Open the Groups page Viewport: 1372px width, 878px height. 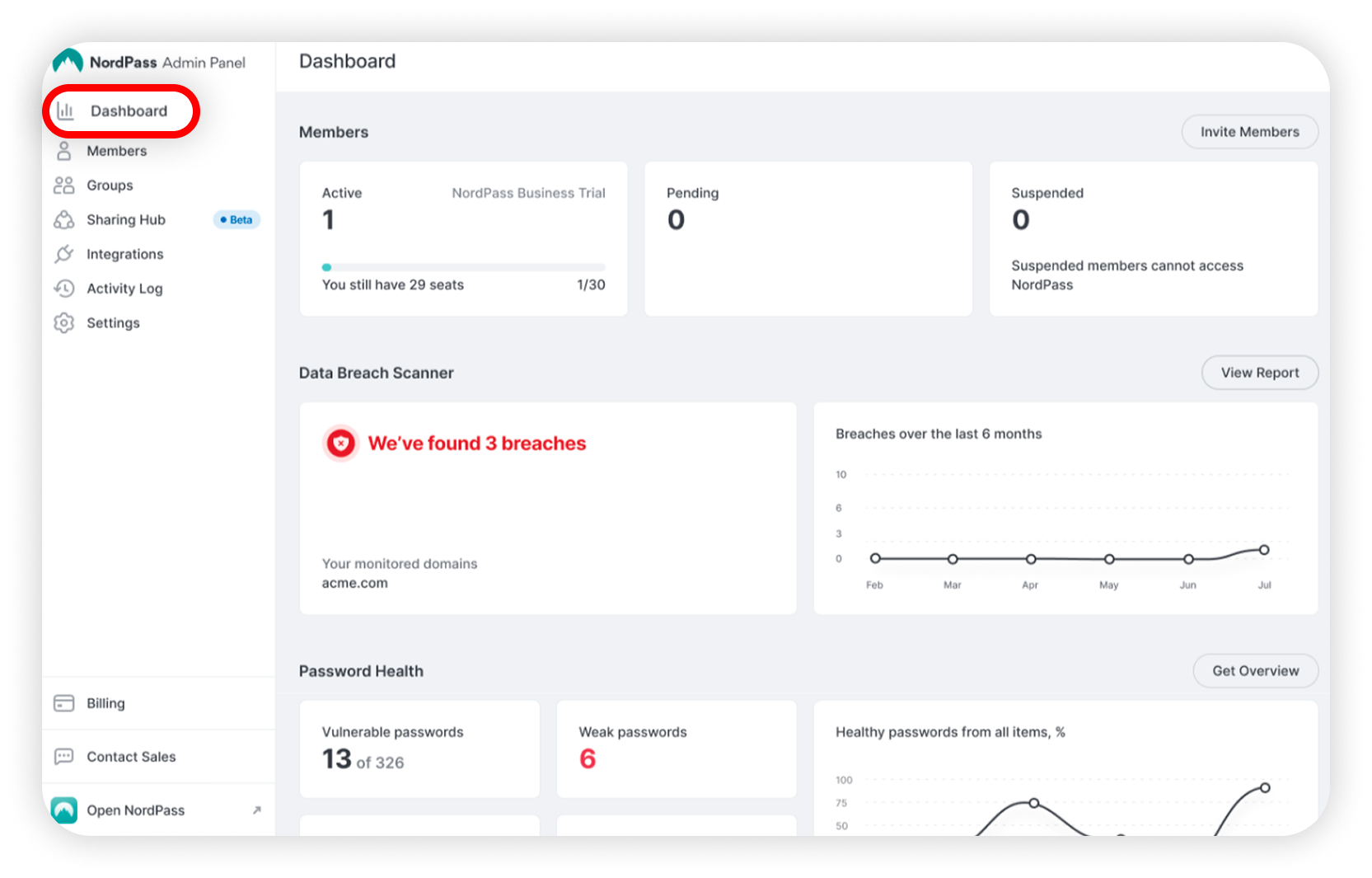110,185
